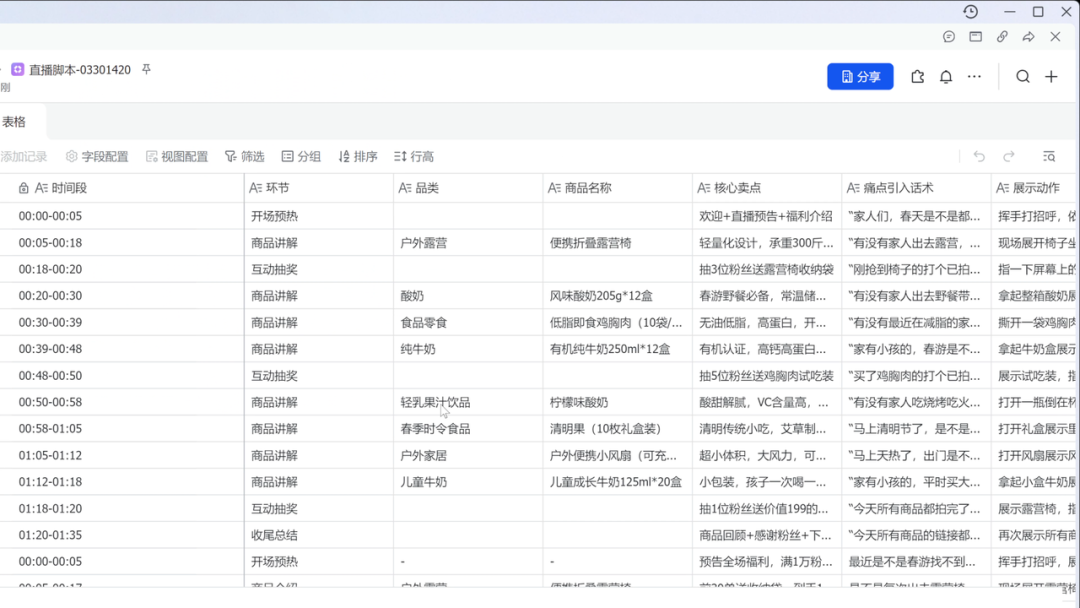Open version history clock icon
Screen dimensions: 1080x608
point(970,12)
